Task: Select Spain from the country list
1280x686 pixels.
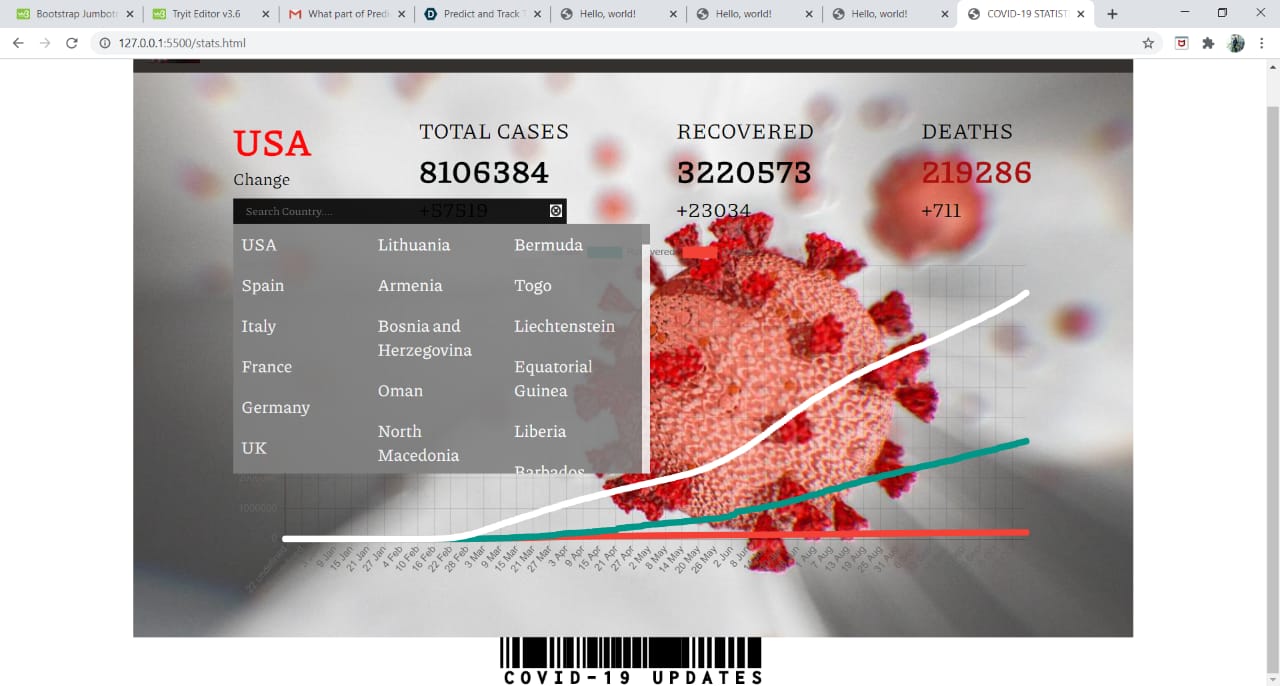Action: (263, 286)
